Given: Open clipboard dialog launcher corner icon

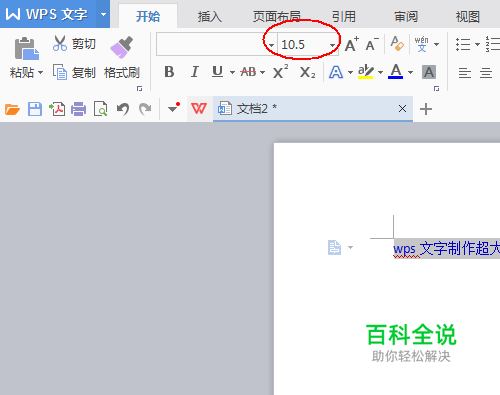Looking at the screenshot, I should tap(140, 88).
